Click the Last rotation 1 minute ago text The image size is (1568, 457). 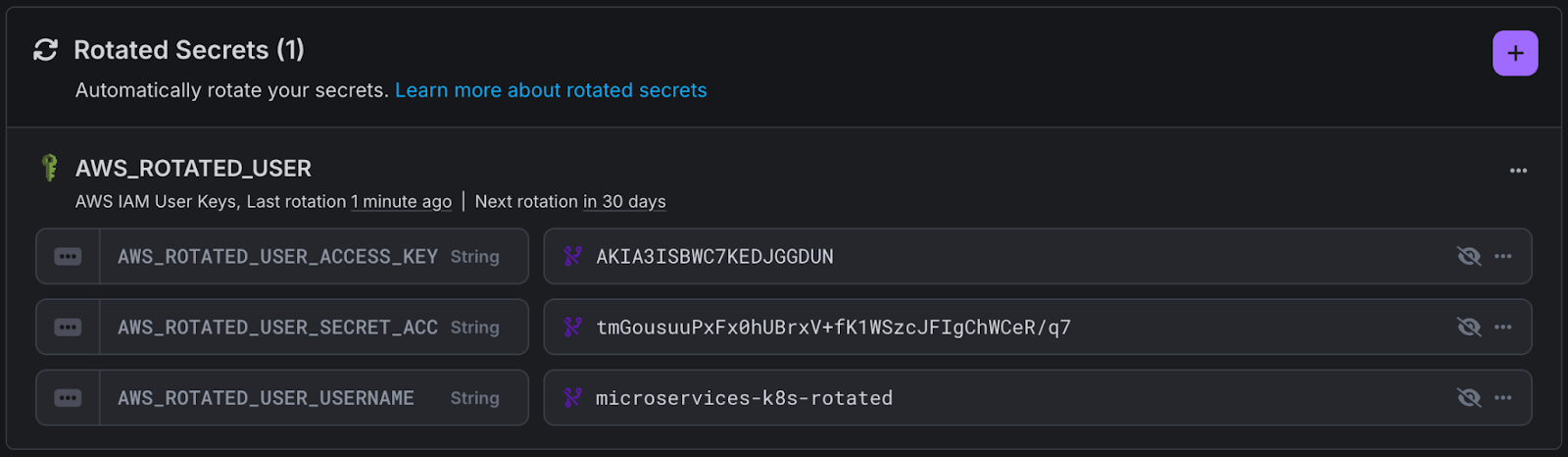401,202
